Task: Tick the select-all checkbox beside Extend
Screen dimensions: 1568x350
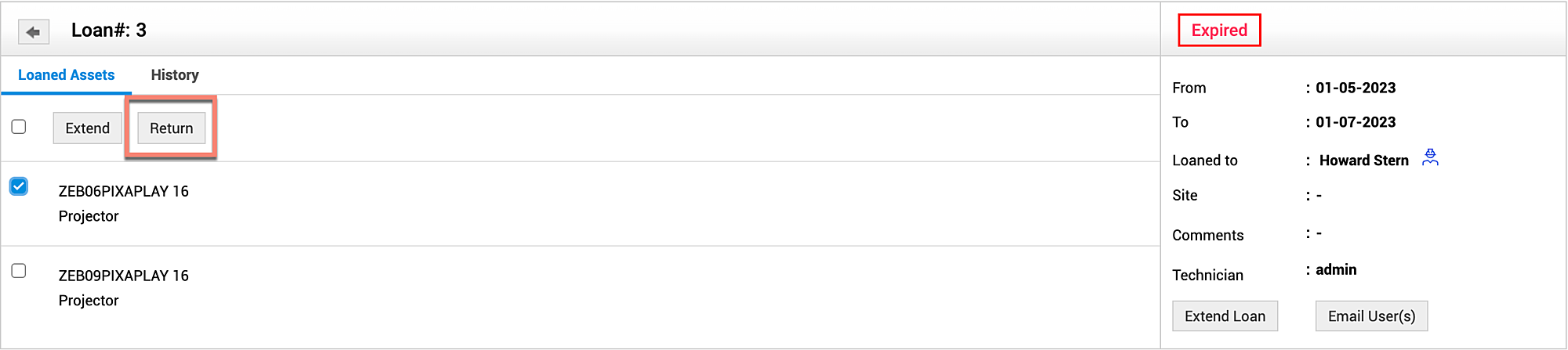Action: (19, 127)
